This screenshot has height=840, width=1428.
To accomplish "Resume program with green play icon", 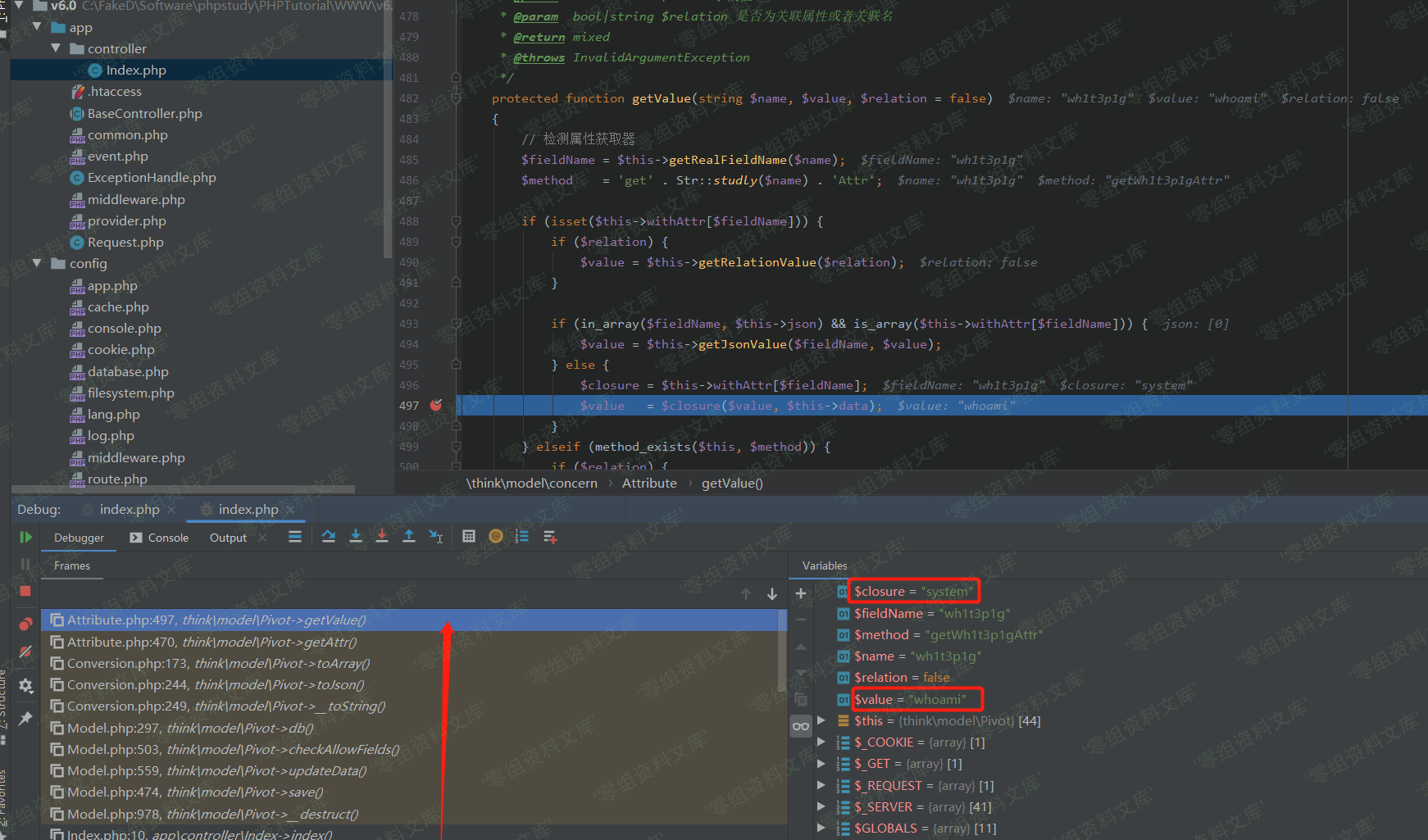I will 25,537.
